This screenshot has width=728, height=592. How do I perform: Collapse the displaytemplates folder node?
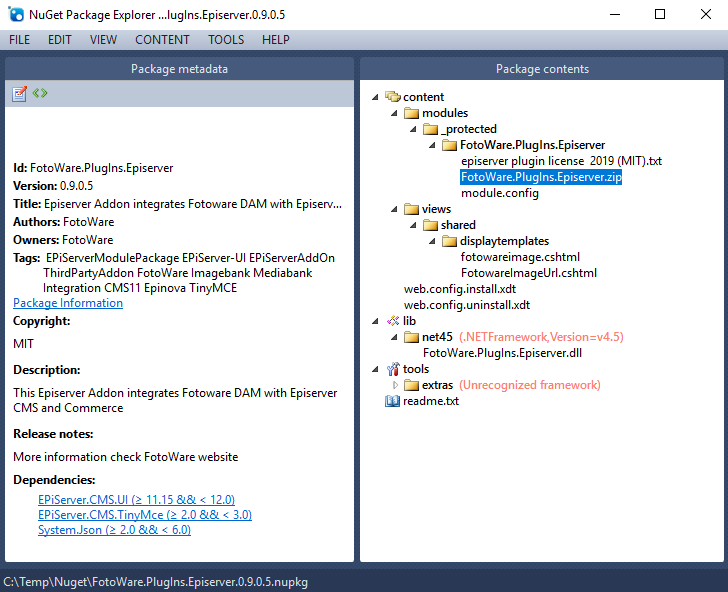[432, 241]
